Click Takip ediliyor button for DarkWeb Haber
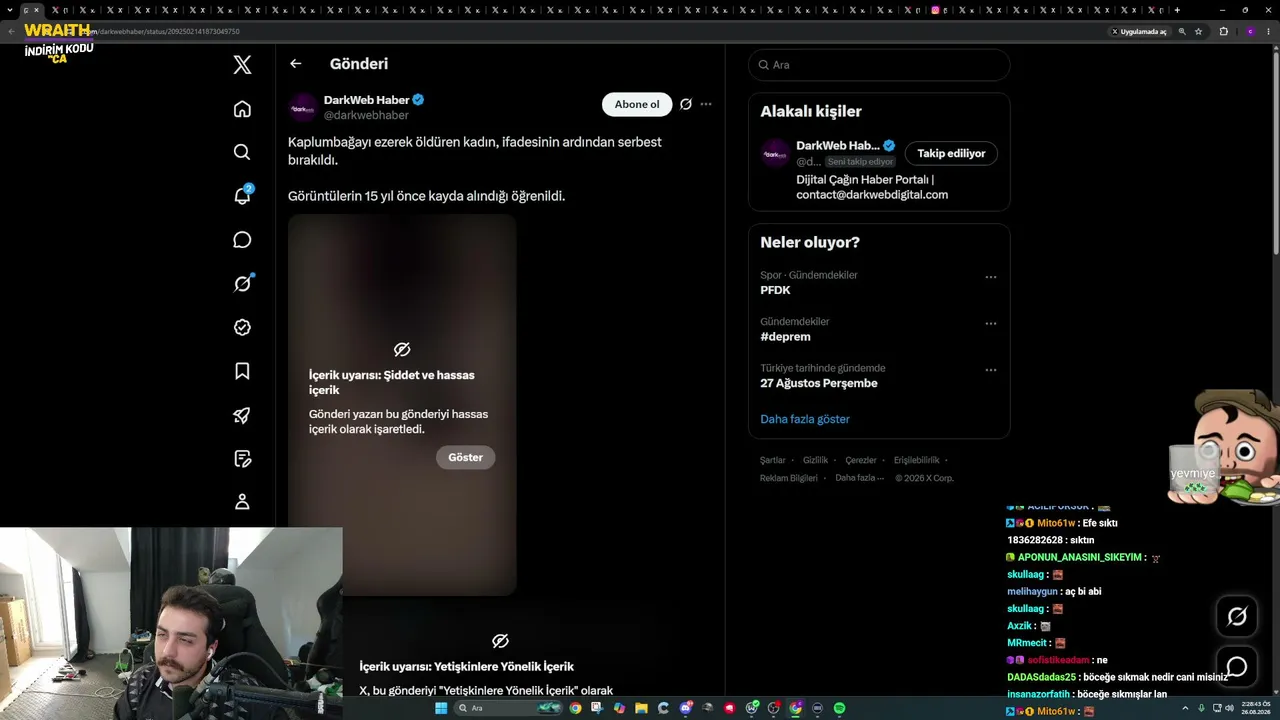The image size is (1280, 720). pos(951,153)
